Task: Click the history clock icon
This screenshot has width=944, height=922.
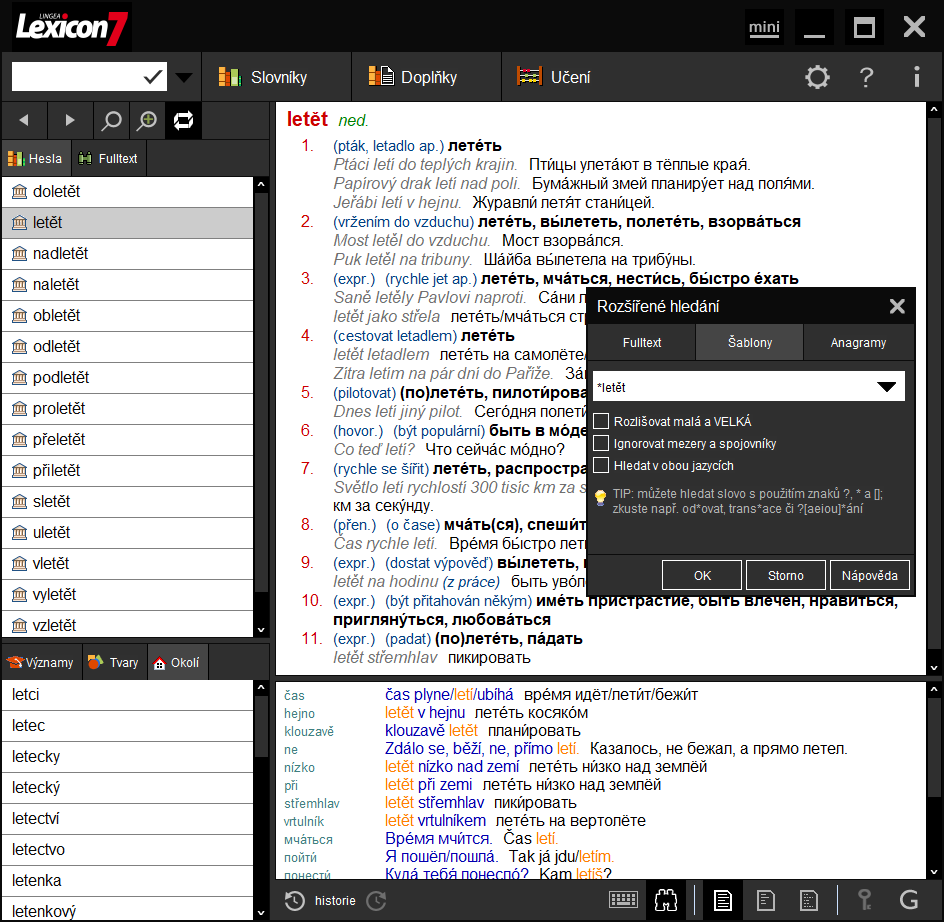Action: point(294,901)
